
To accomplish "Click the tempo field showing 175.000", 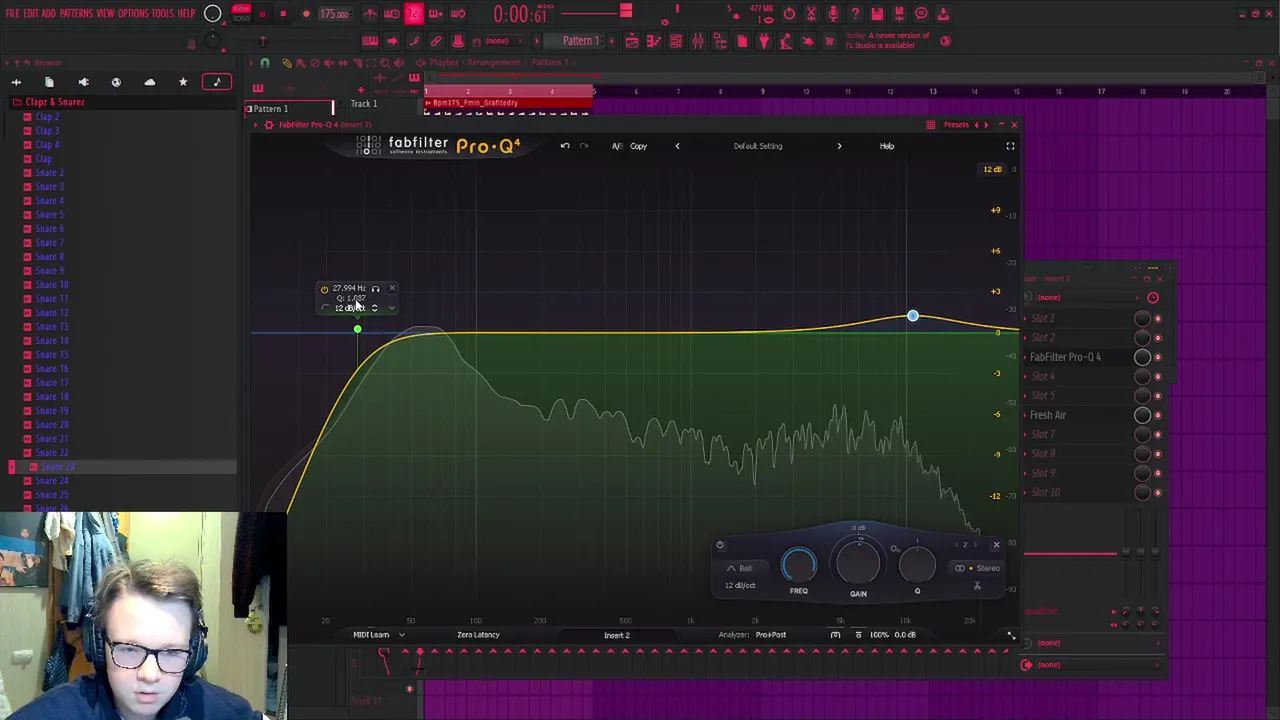I will (335, 14).
